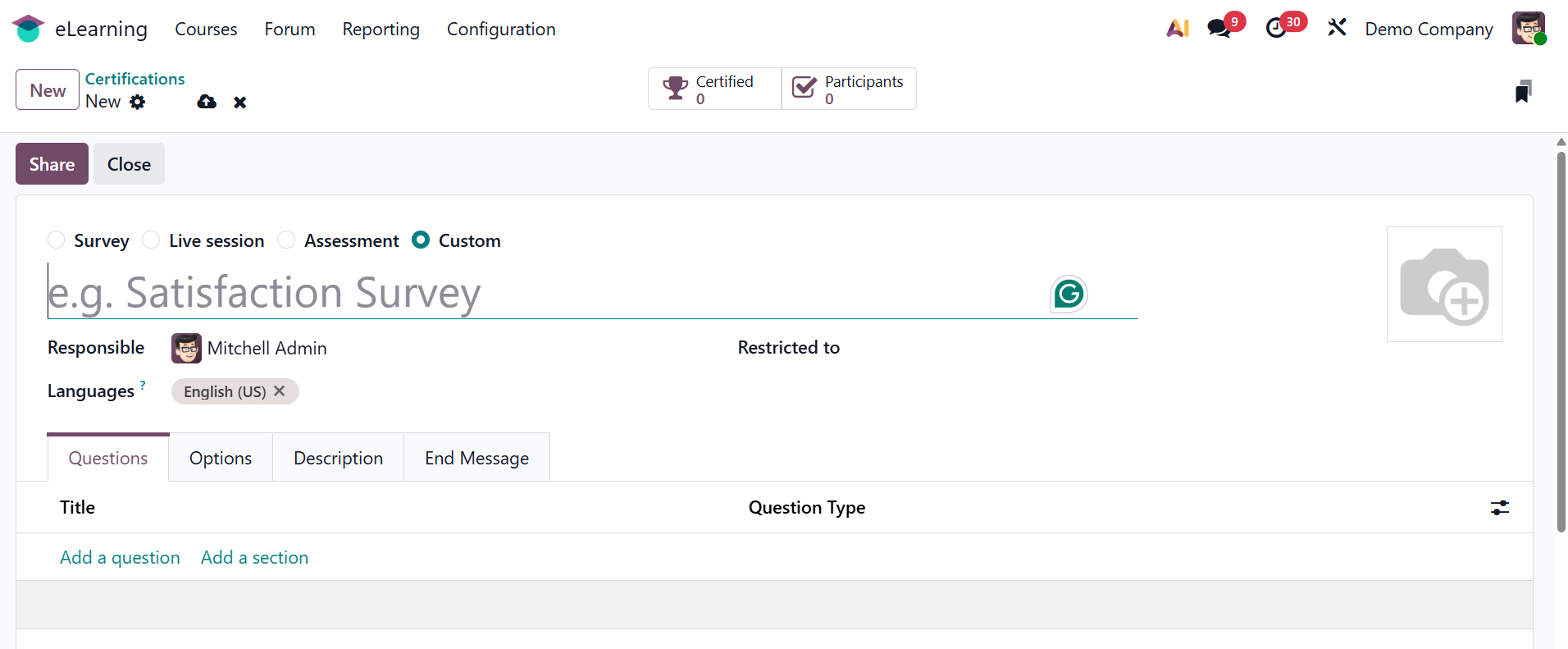Open the Configuration menu
Screen dimensions: 1568x649
tap(501, 30)
